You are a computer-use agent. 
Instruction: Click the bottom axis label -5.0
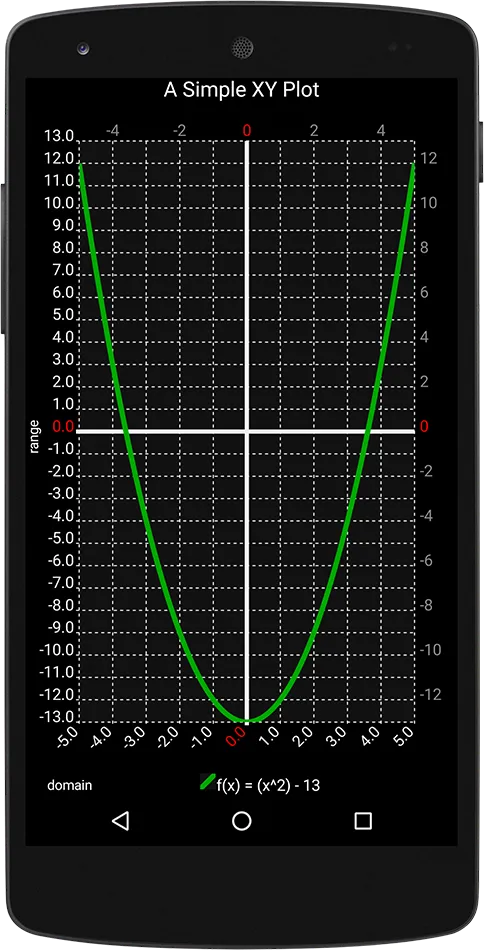click(68, 738)
